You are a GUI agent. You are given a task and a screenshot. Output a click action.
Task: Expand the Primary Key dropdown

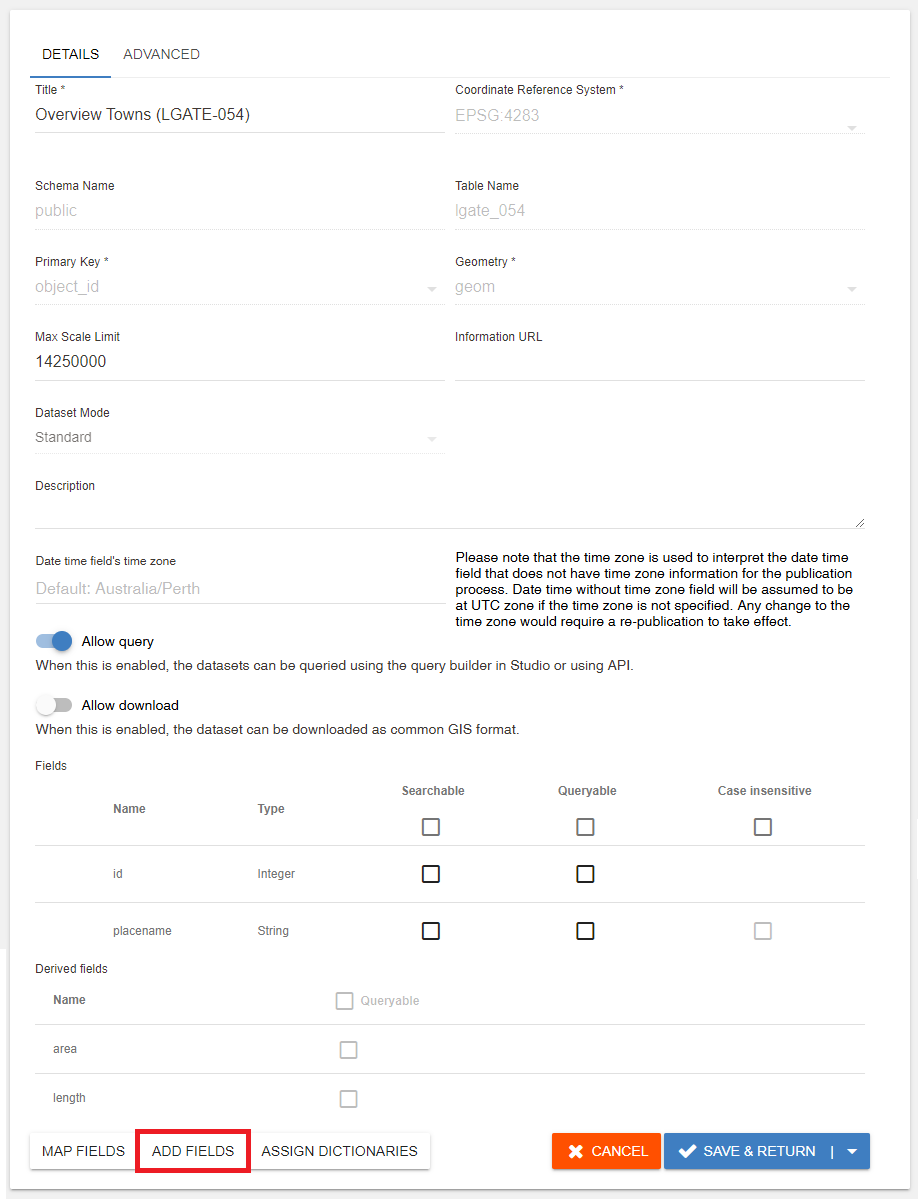(x=431, y=287)
